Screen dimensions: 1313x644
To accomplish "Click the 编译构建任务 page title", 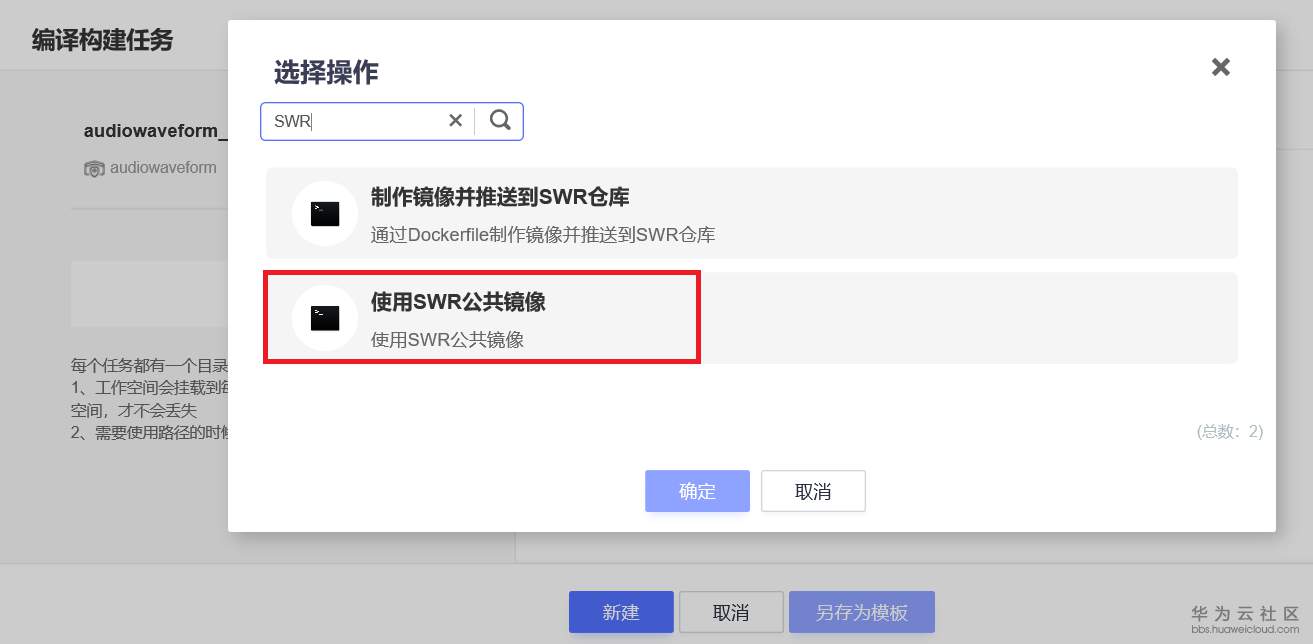I will coord(101,40).
